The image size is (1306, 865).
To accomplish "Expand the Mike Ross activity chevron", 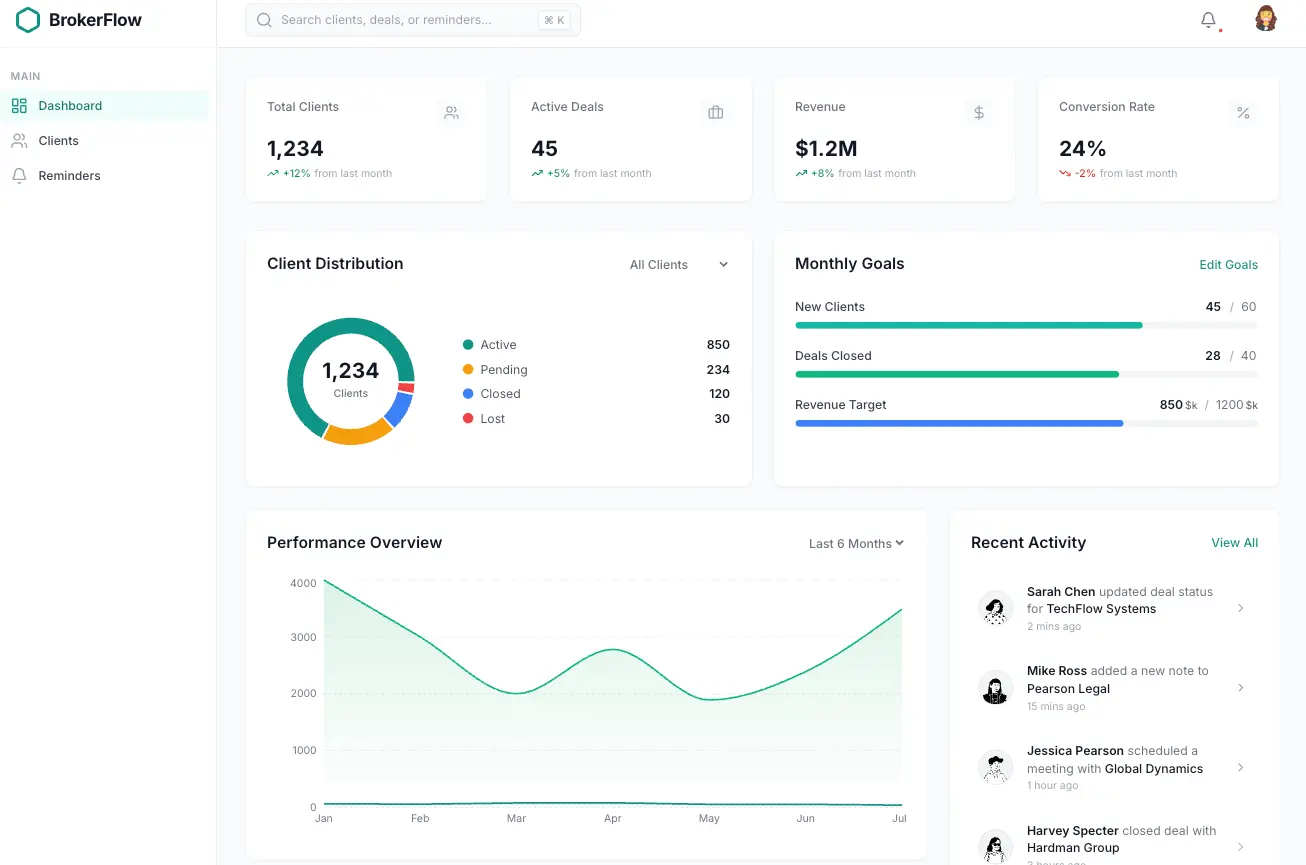I will (1240, 688).
